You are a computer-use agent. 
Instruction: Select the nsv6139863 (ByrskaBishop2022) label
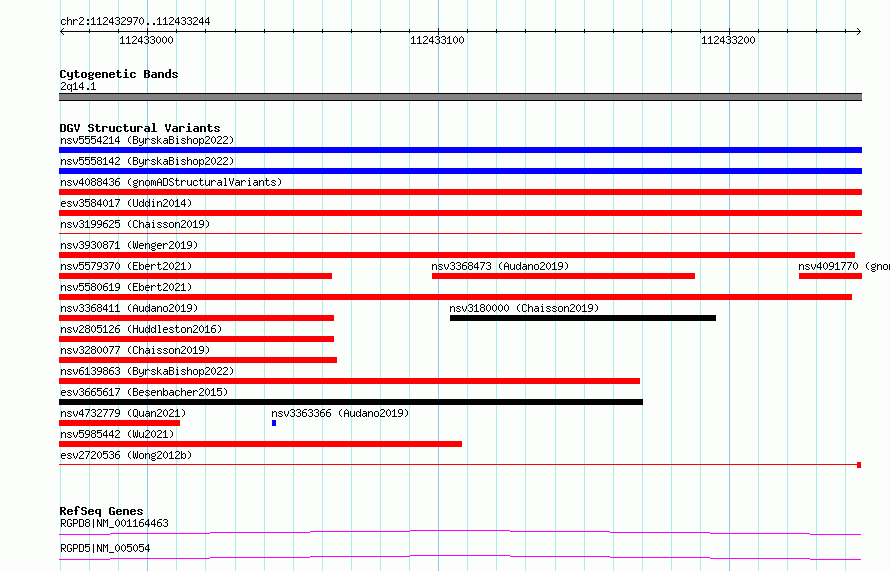[x=147, y=371]
